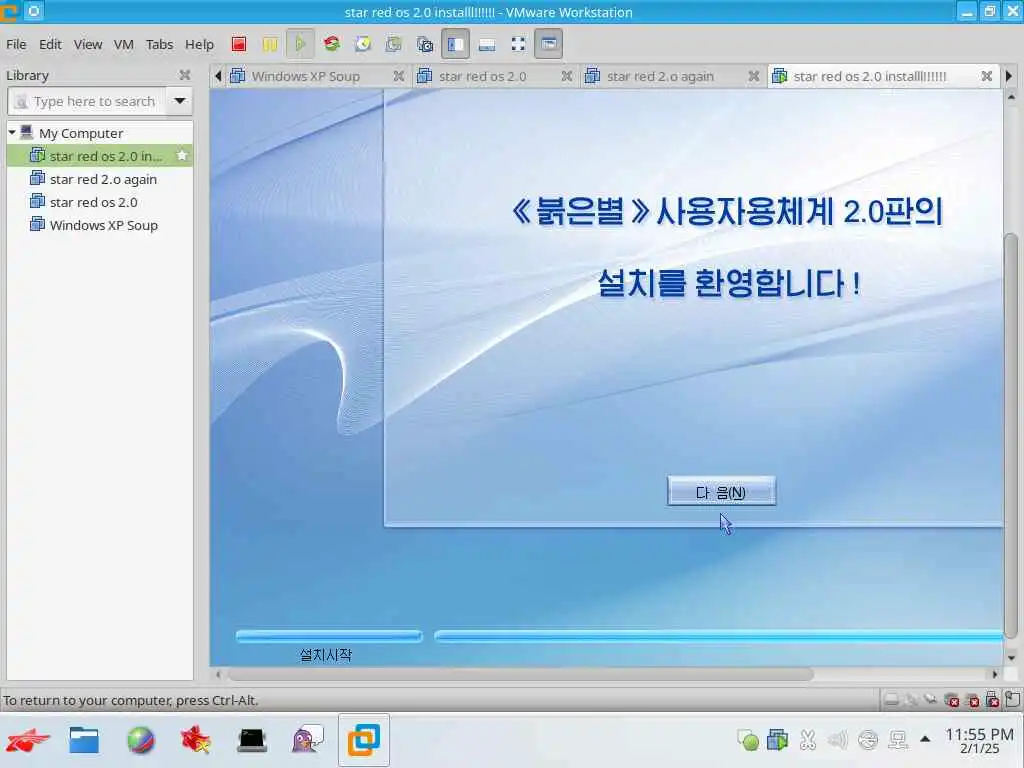Click the sound card device status icon

tap(952, 700)
